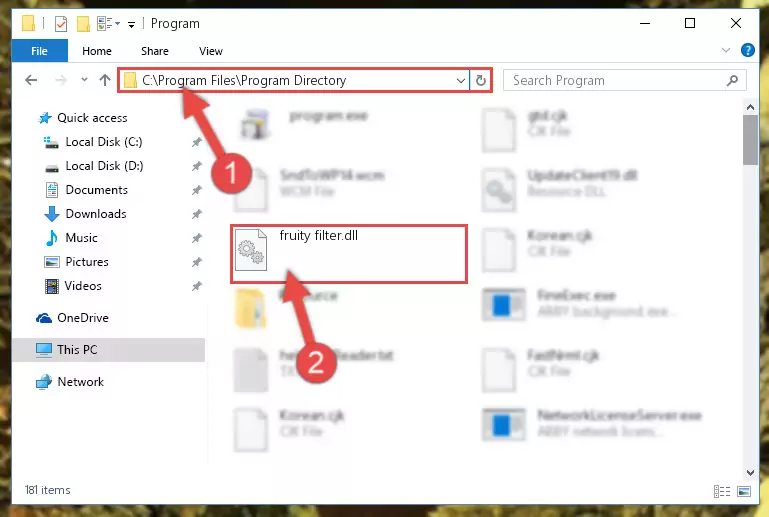Click the pin icon next to Local Disk (C:)
This screenshot has width=769, height=517.
point(197,142)
